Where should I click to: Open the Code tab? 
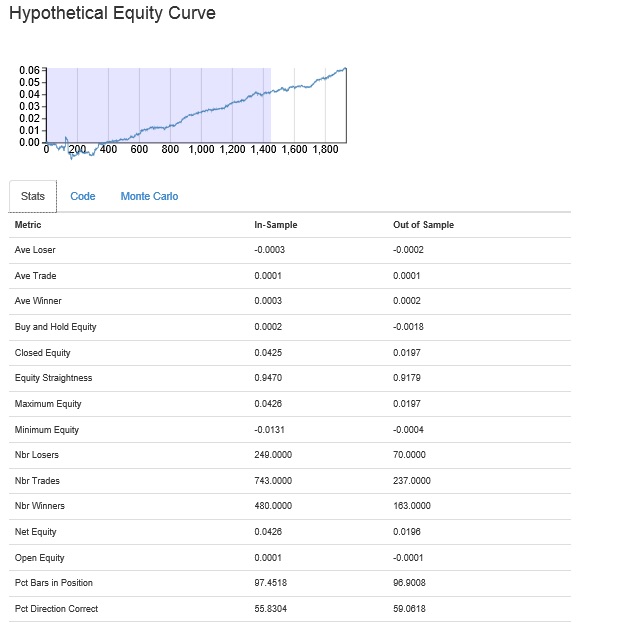(83, 196)
